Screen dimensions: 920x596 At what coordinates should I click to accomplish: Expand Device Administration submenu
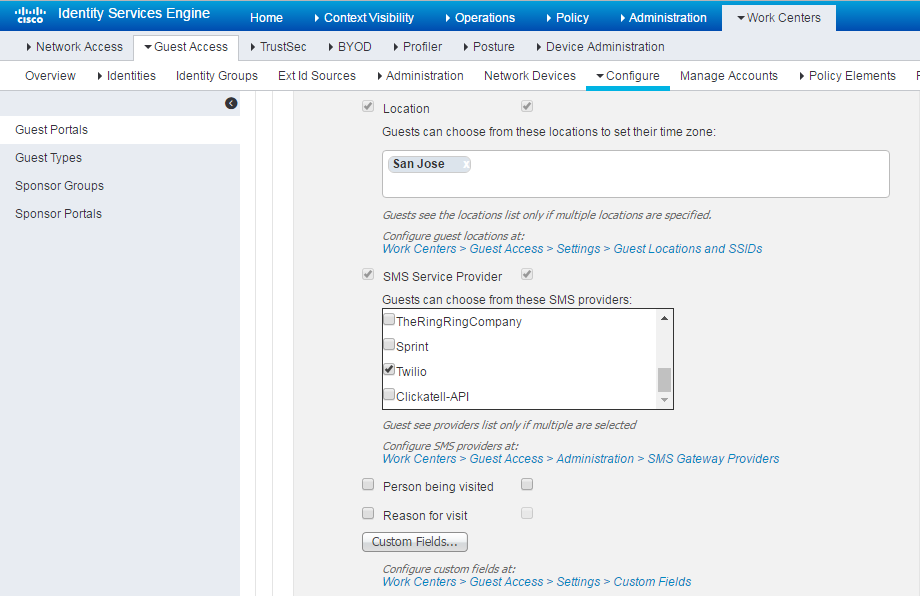[x=600, y=46]
